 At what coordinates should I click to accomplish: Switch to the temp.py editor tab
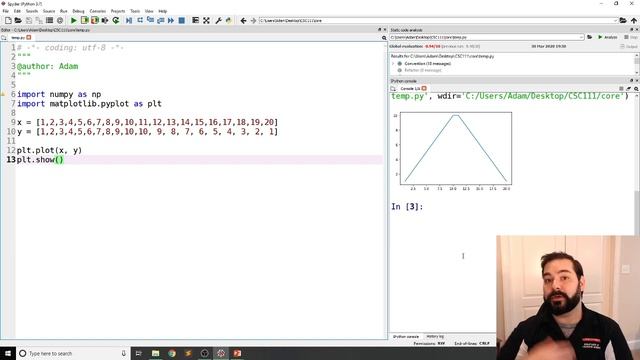point(18,38)
